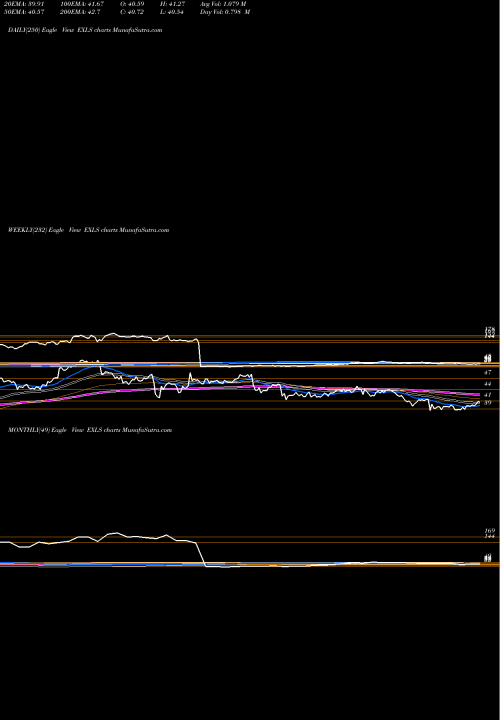Click the MONTHLY(49) Eagle View chart title

tap(90, 430)
